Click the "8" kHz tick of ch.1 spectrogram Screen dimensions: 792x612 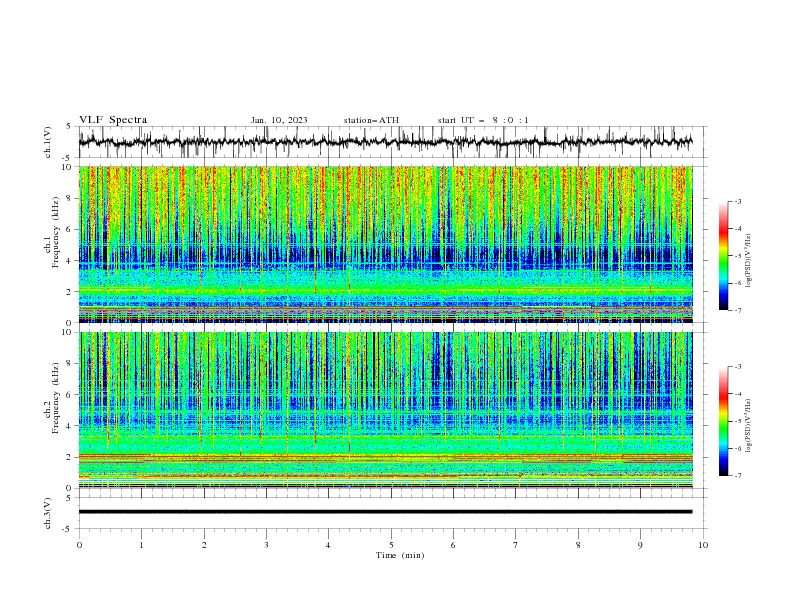click(70, 198)
